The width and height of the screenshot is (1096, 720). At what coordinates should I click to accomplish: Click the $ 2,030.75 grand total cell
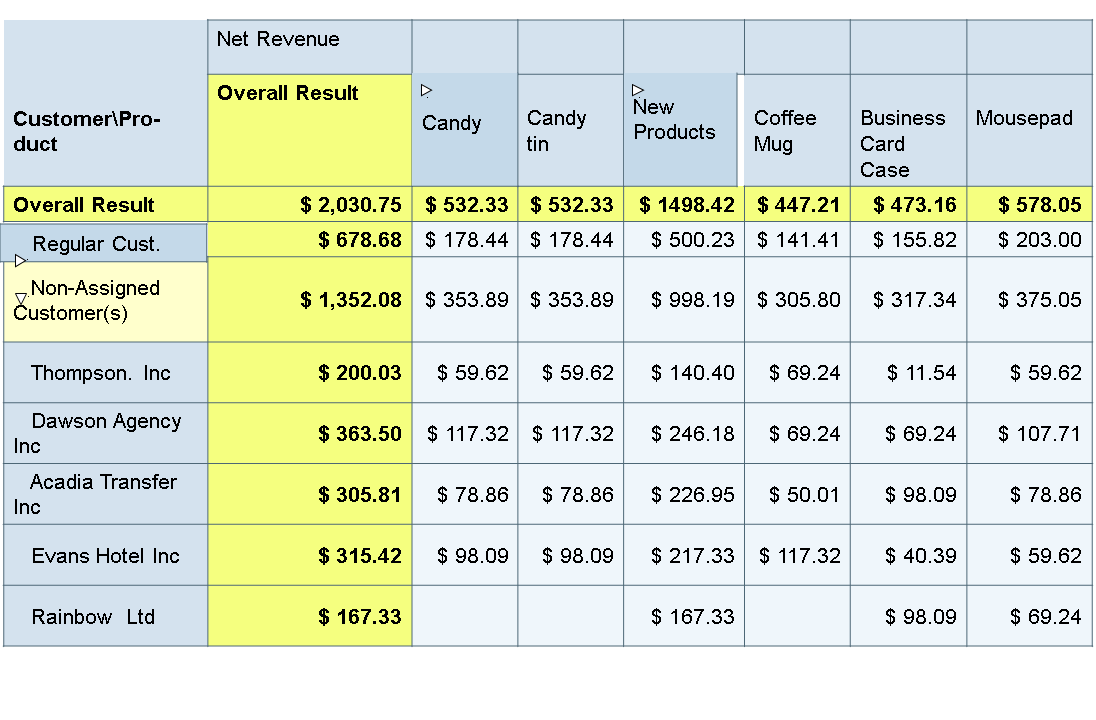(351, 205)
